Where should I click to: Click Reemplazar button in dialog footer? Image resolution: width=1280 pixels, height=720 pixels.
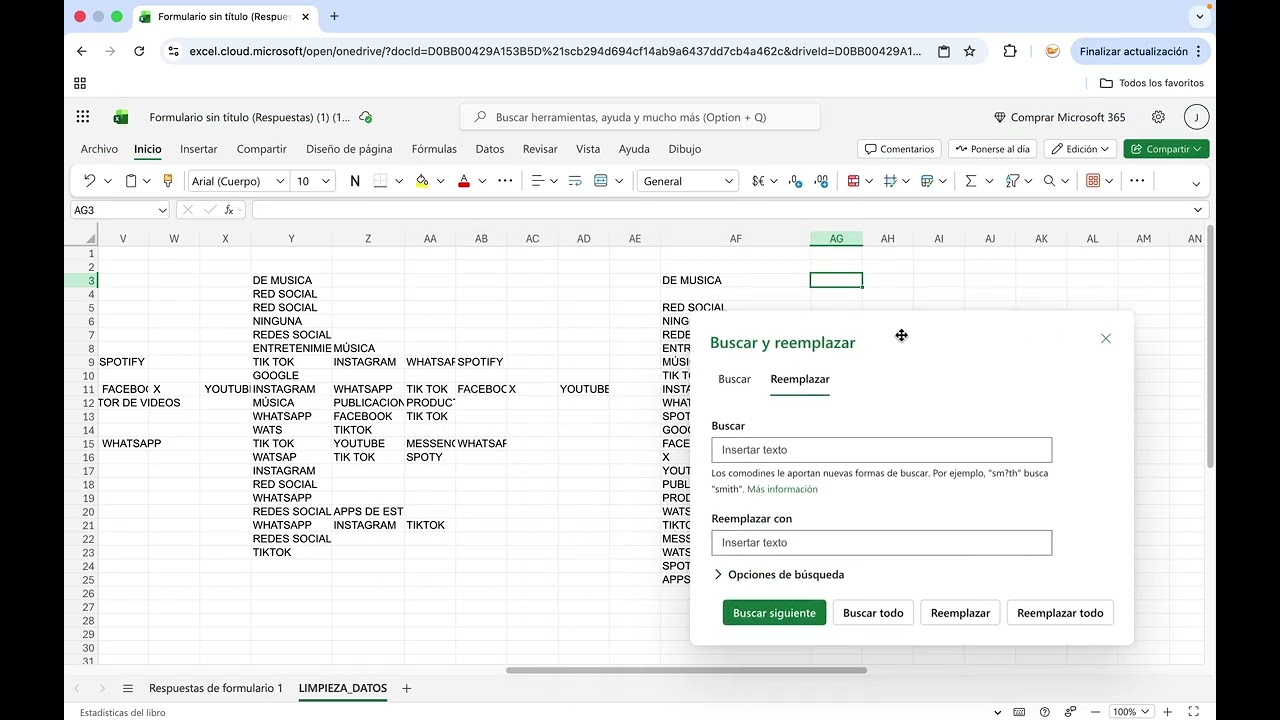click(x=960, y=613)
